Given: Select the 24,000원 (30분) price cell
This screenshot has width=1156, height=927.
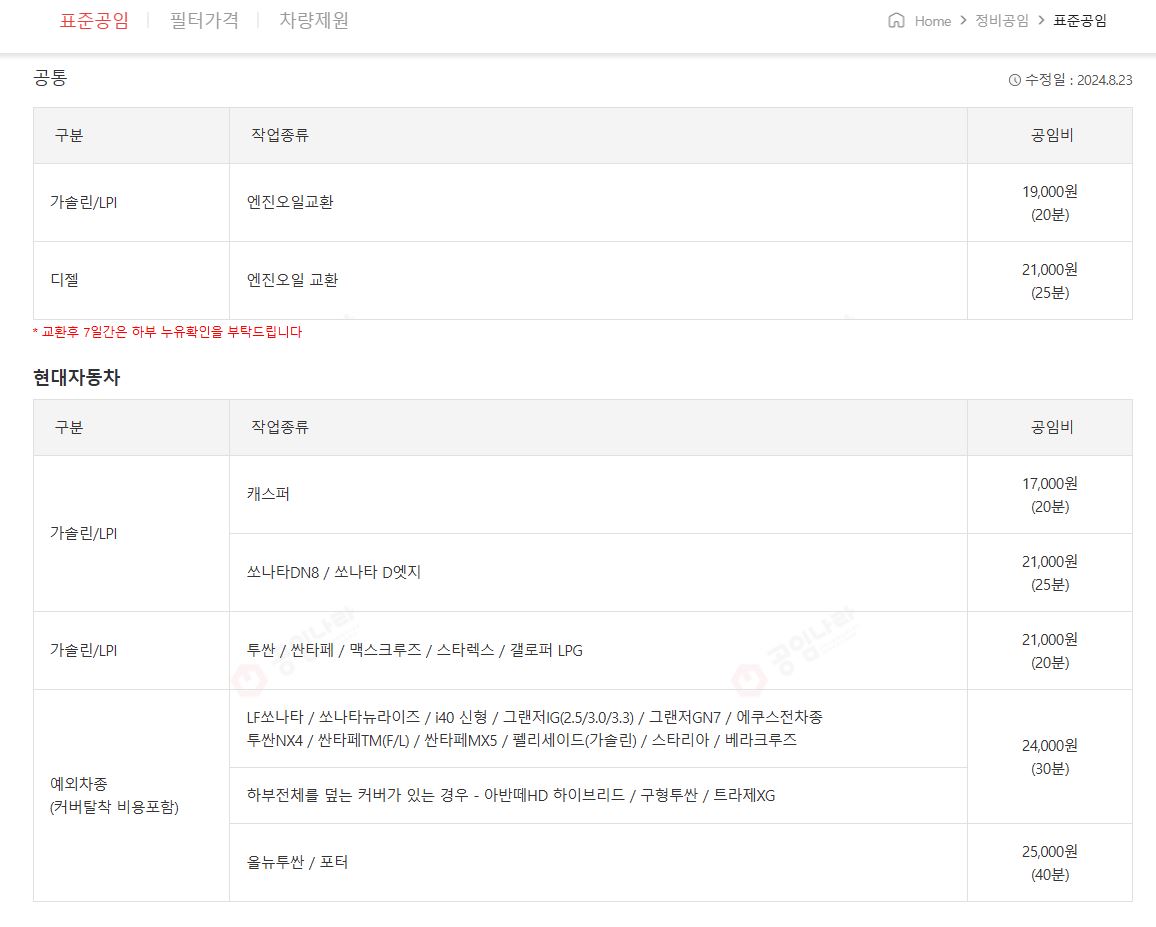Looking at the screenshot, I should 1050,757.
